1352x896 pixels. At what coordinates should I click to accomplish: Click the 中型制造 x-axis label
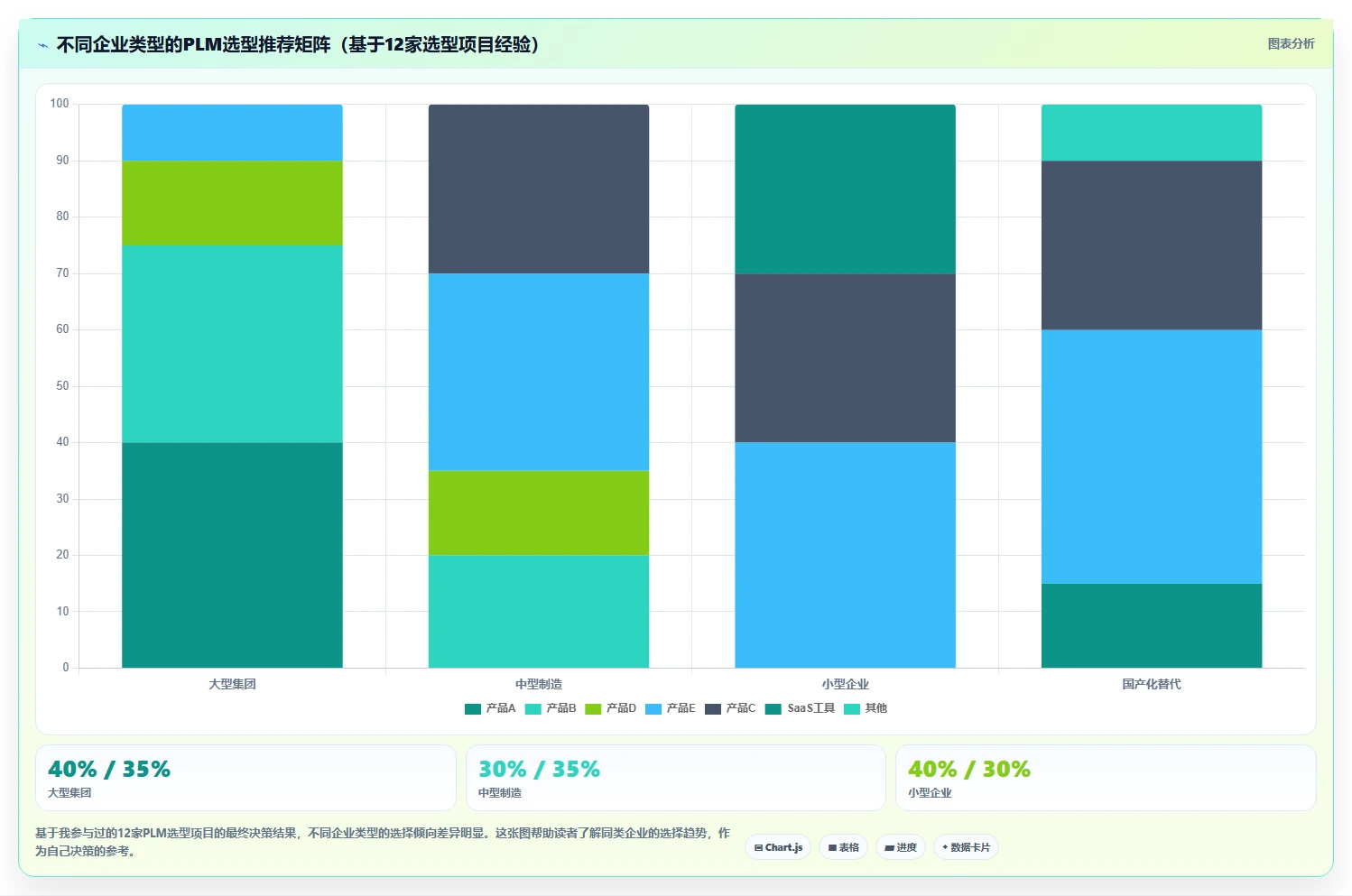coord(539,684)
